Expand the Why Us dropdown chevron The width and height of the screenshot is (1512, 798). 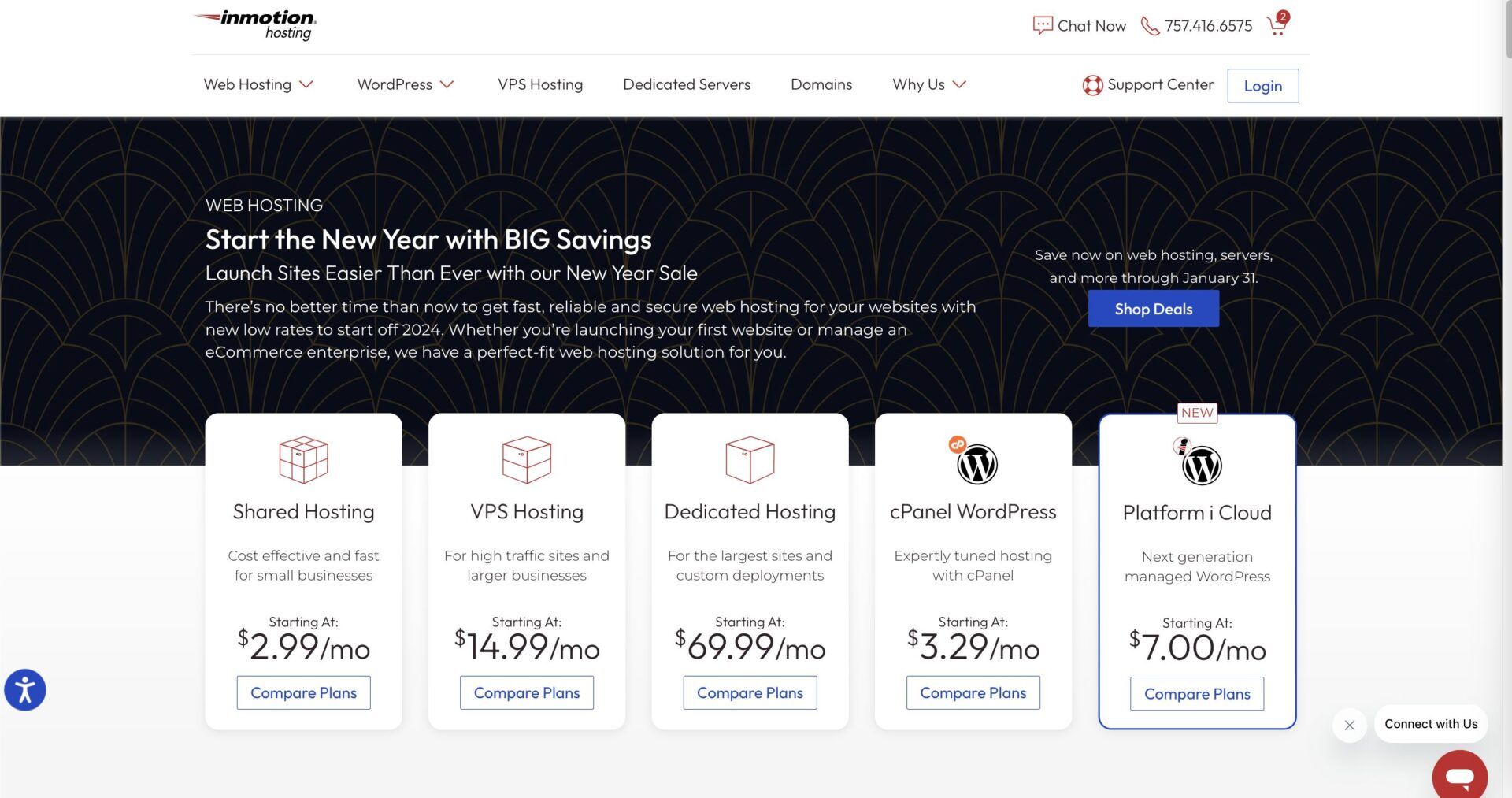tap(959, 84)
